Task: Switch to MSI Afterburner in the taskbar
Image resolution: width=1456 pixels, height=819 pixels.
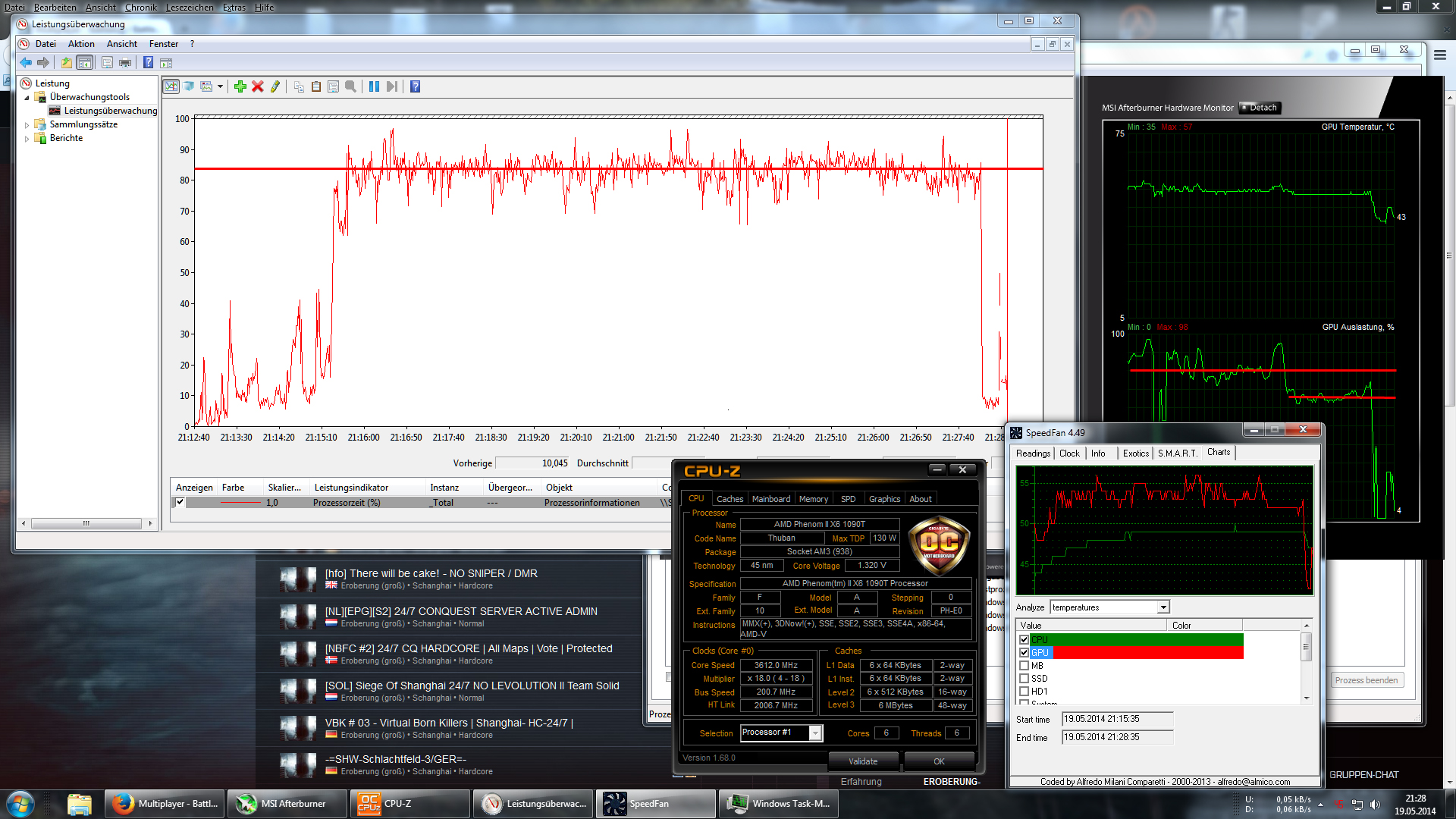Action: pos(287,804)
